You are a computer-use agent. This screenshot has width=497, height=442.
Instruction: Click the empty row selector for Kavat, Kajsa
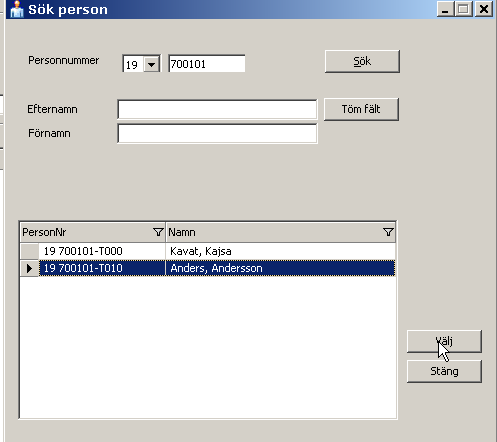[29, 251]
